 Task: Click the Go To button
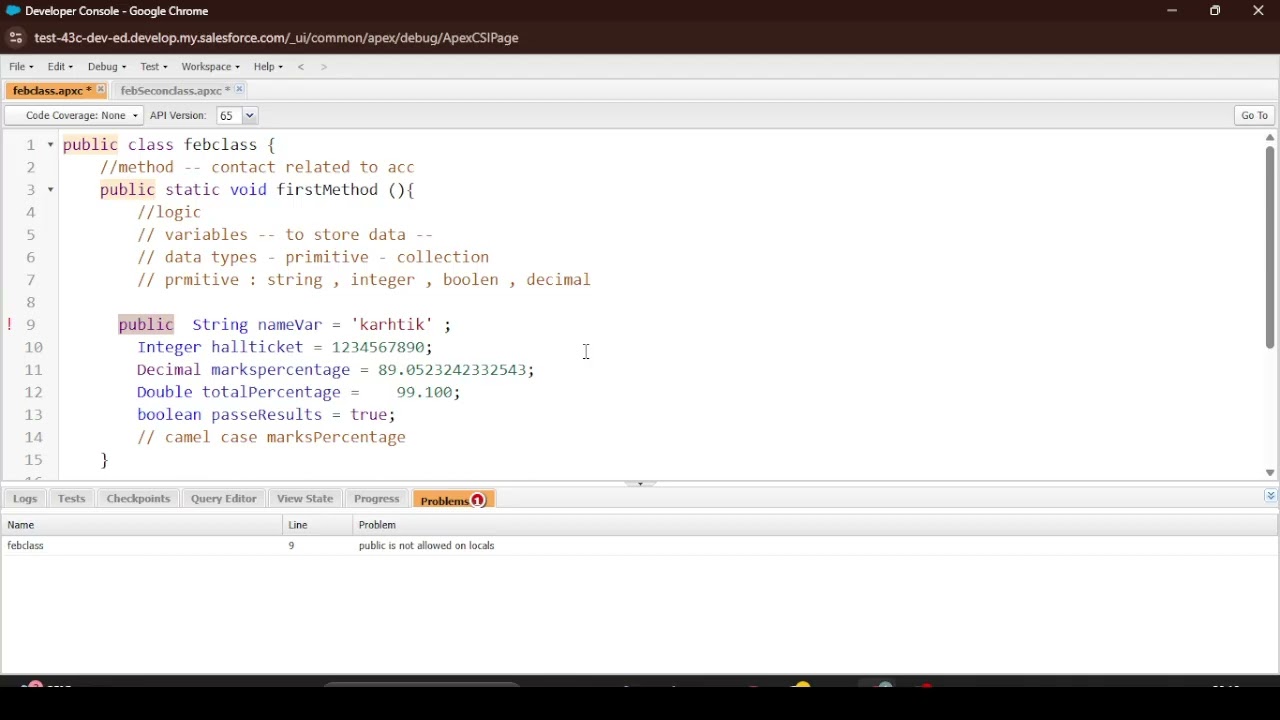[1254, 116]
